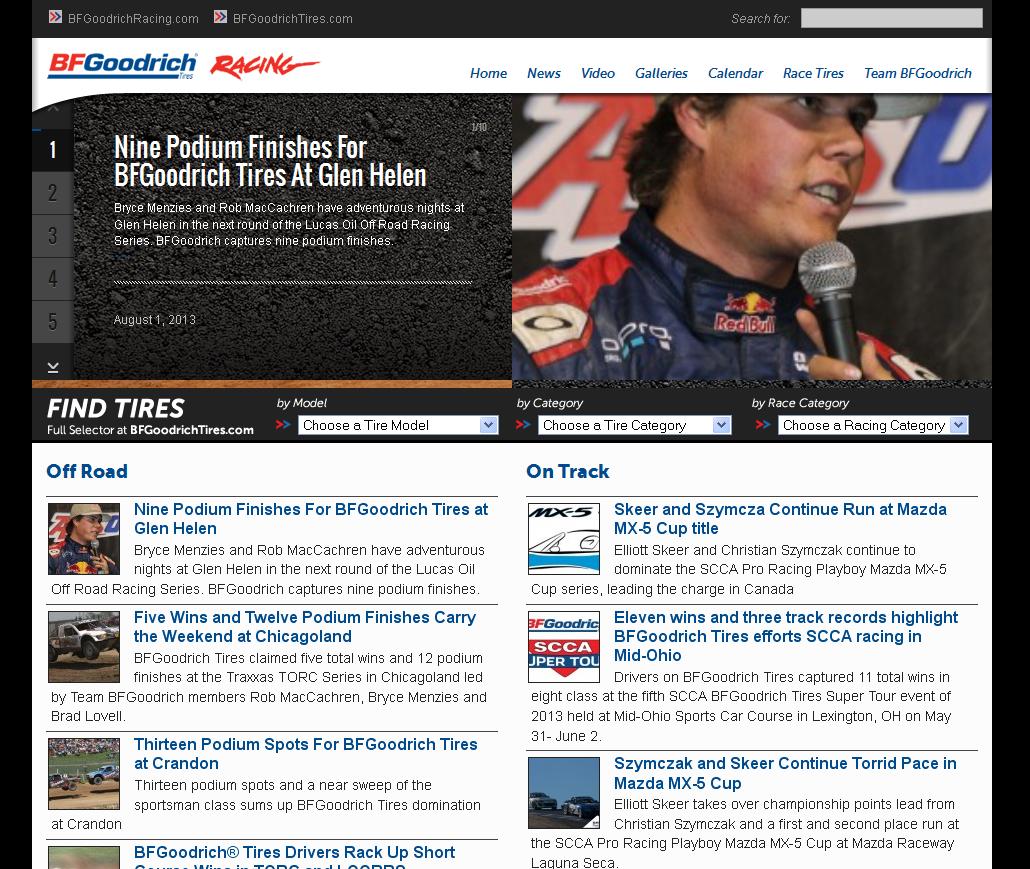The height and width of the screenshot is (869, 1030).
Task: Click the MX-5 logo thumbnail
Action: pos(564,539)
